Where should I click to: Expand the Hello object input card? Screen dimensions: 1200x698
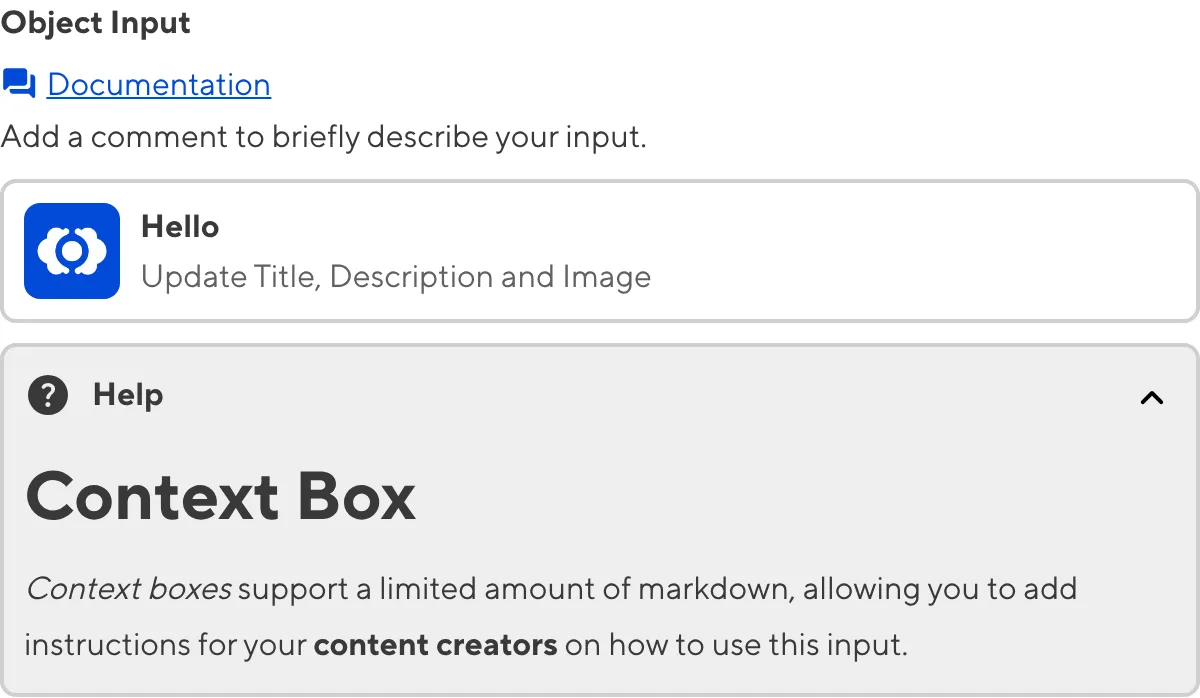[600, 251]
